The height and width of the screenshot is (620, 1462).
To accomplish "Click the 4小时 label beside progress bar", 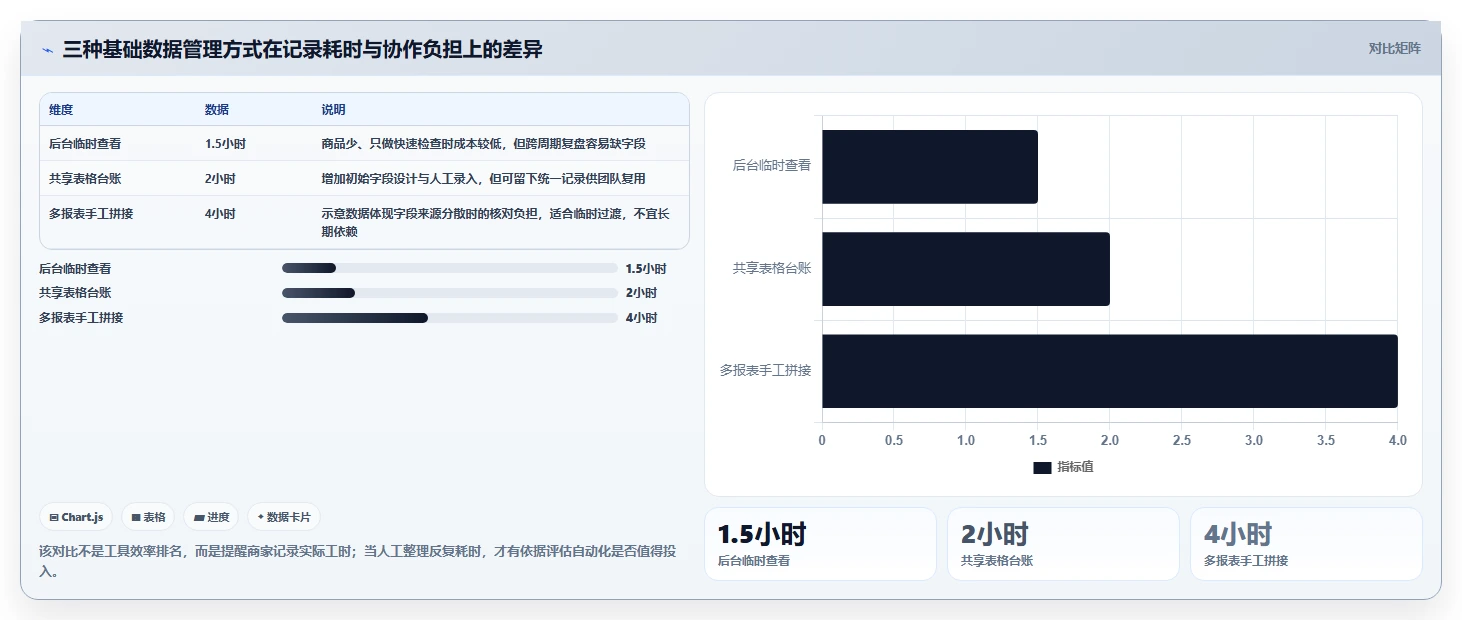I will [641, 318].
